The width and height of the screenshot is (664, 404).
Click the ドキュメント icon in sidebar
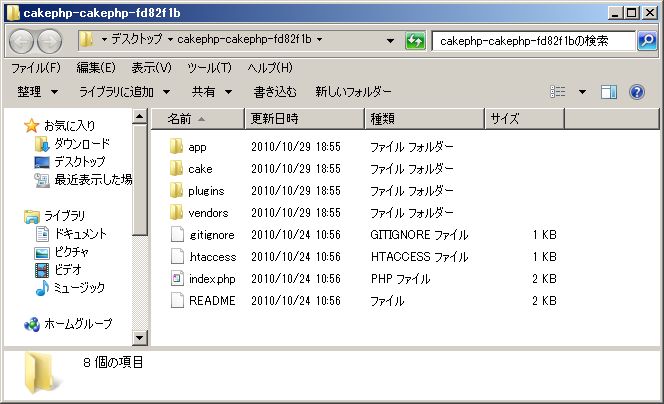[x=42, y=234]
